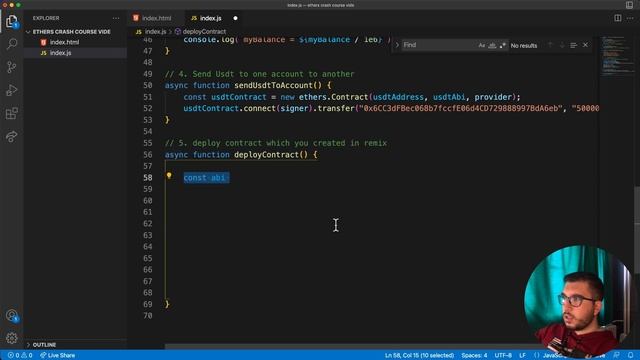Change end of line sequence LF
Viewport: 640px width, 360px height.
point(522,356)
